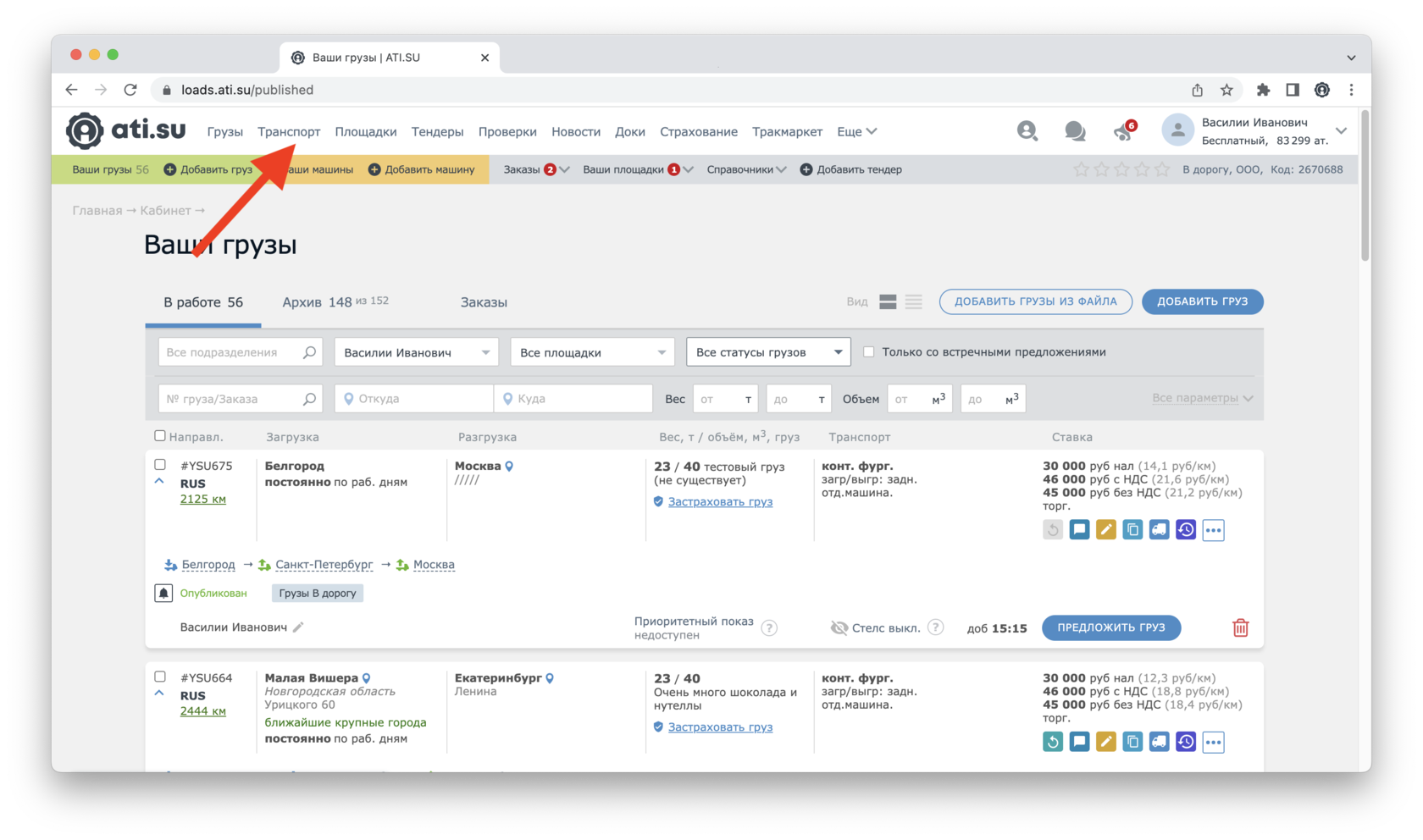Viewport: 1423px width, 840px height.
Task: Expand Все параметры filters
Action: 1202,398
